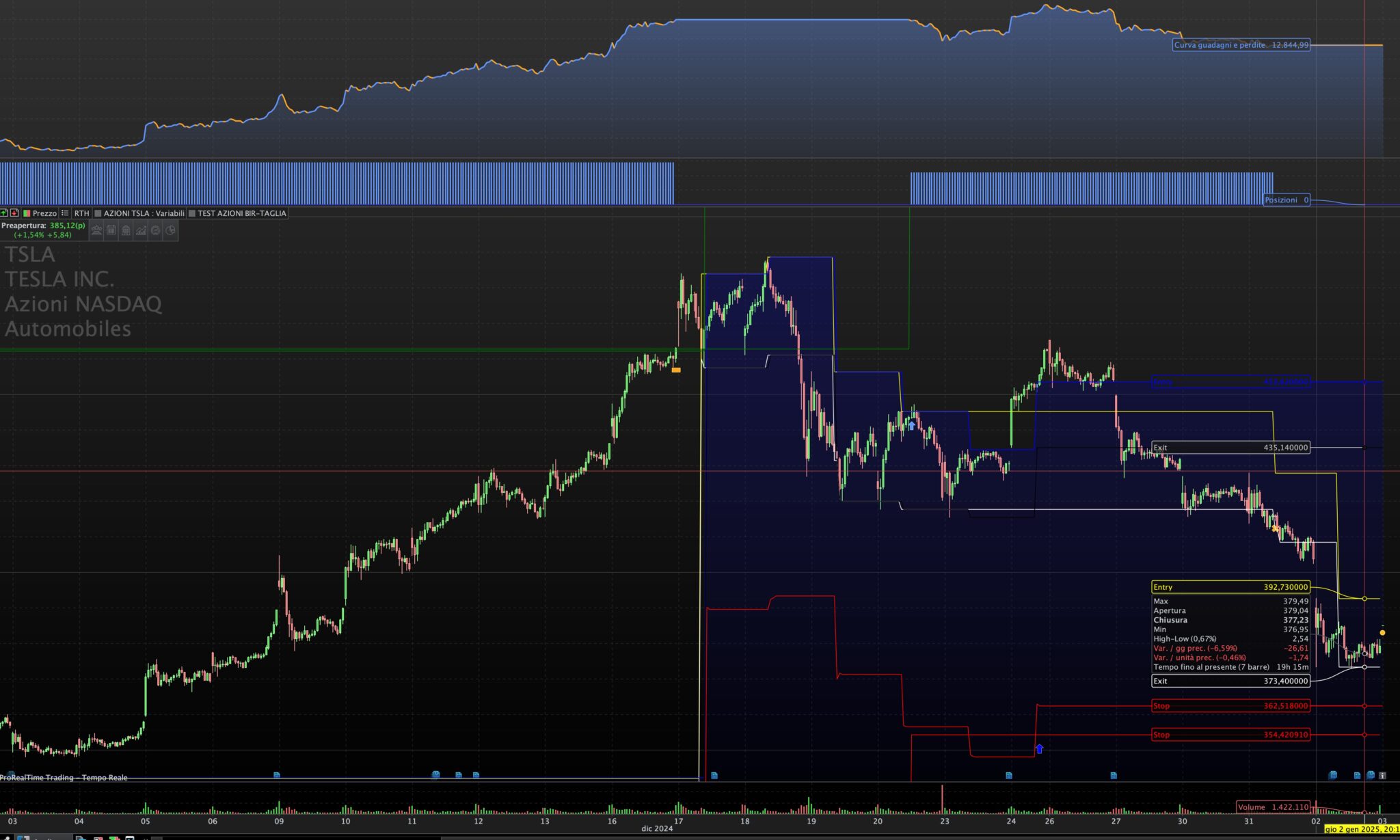Click the blue news document icon near date 09
This screenshot has height=840, width=1400.
[277, 775]
